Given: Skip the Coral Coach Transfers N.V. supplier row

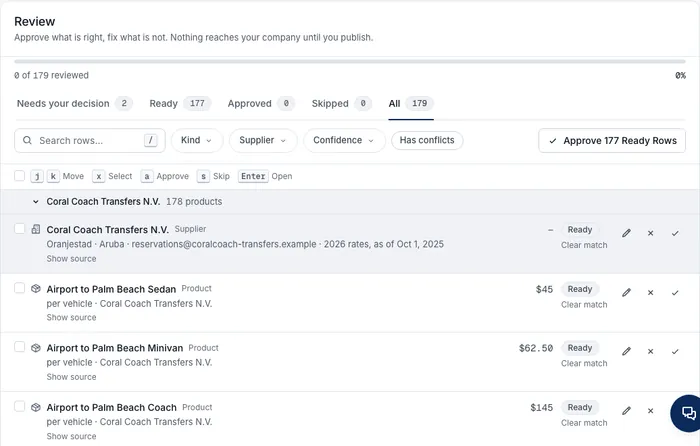Looking at the screenshot, I should (x=650, y=233).
